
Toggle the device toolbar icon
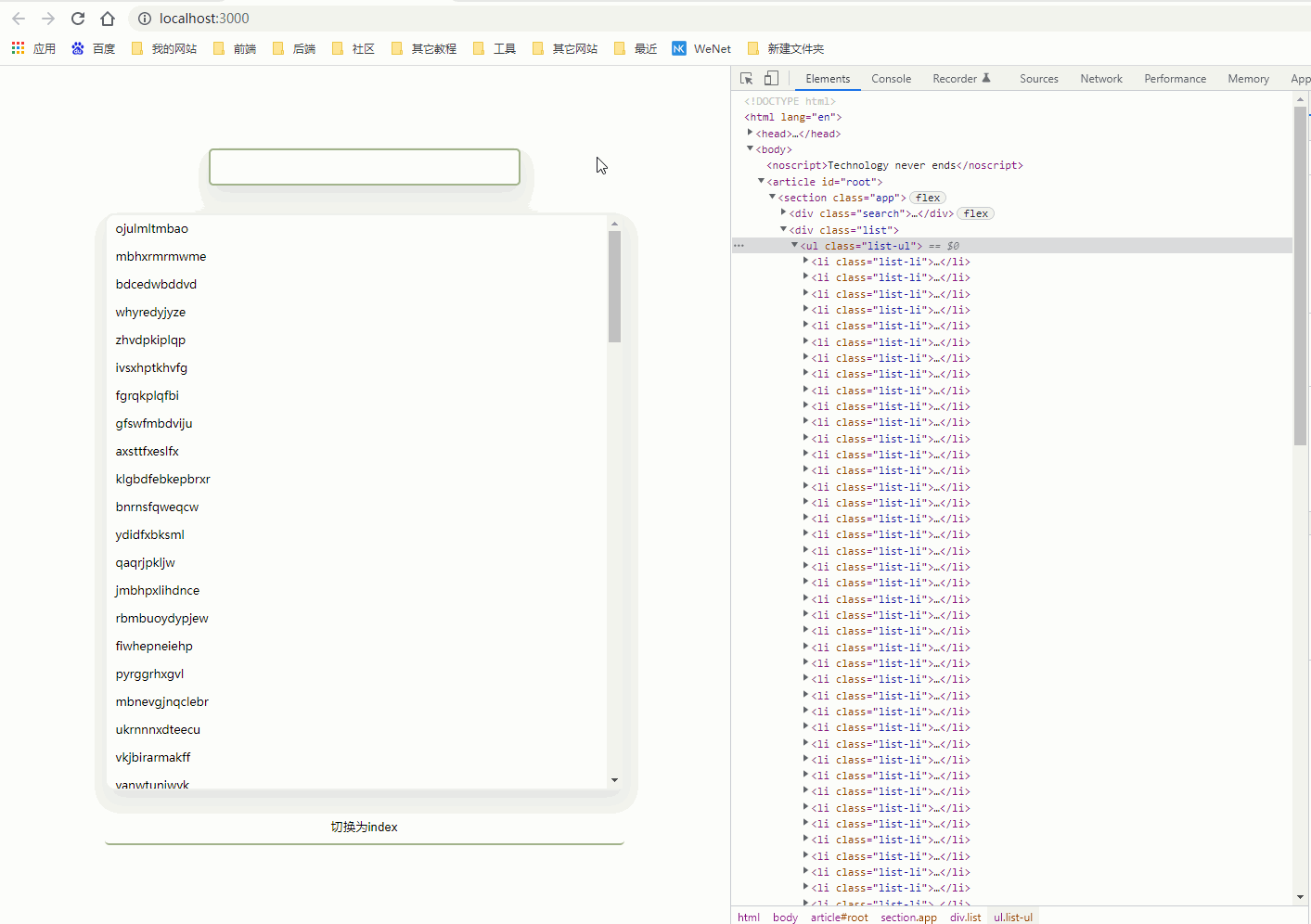771,79
